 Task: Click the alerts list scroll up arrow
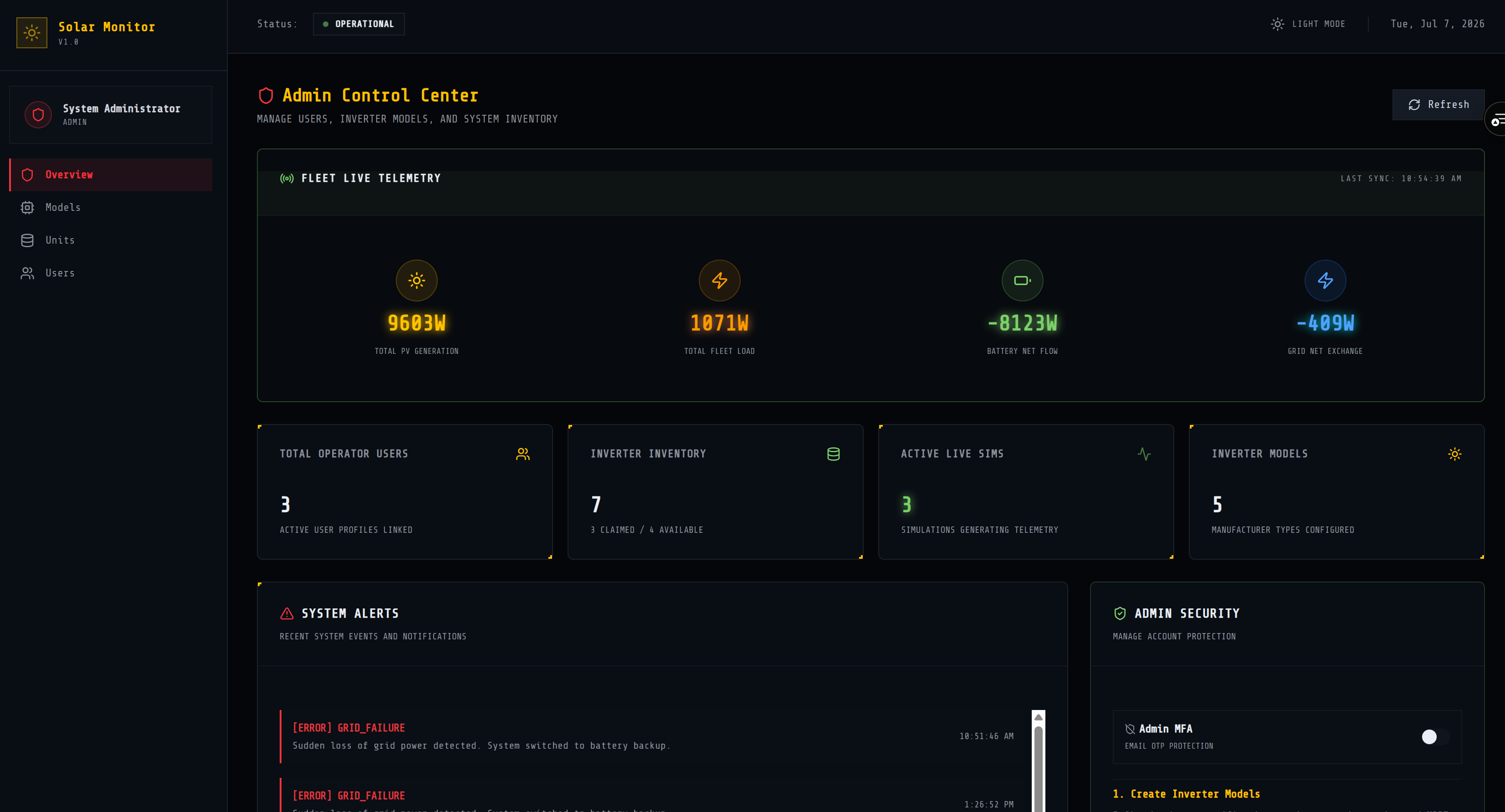click(x=1038, y=717)
